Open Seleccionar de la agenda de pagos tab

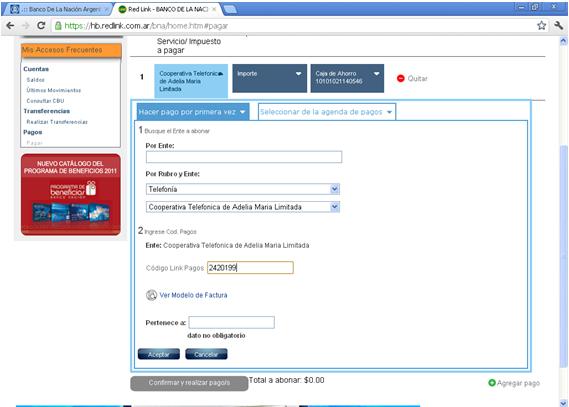[327, 112]
